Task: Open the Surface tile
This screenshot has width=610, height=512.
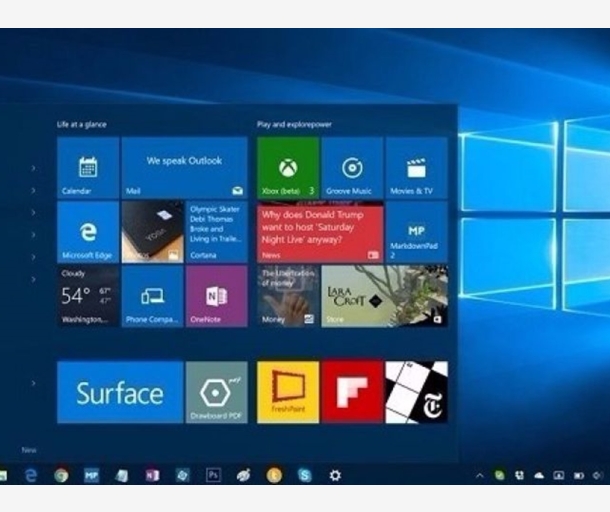Action: click(x=120, y=392)
